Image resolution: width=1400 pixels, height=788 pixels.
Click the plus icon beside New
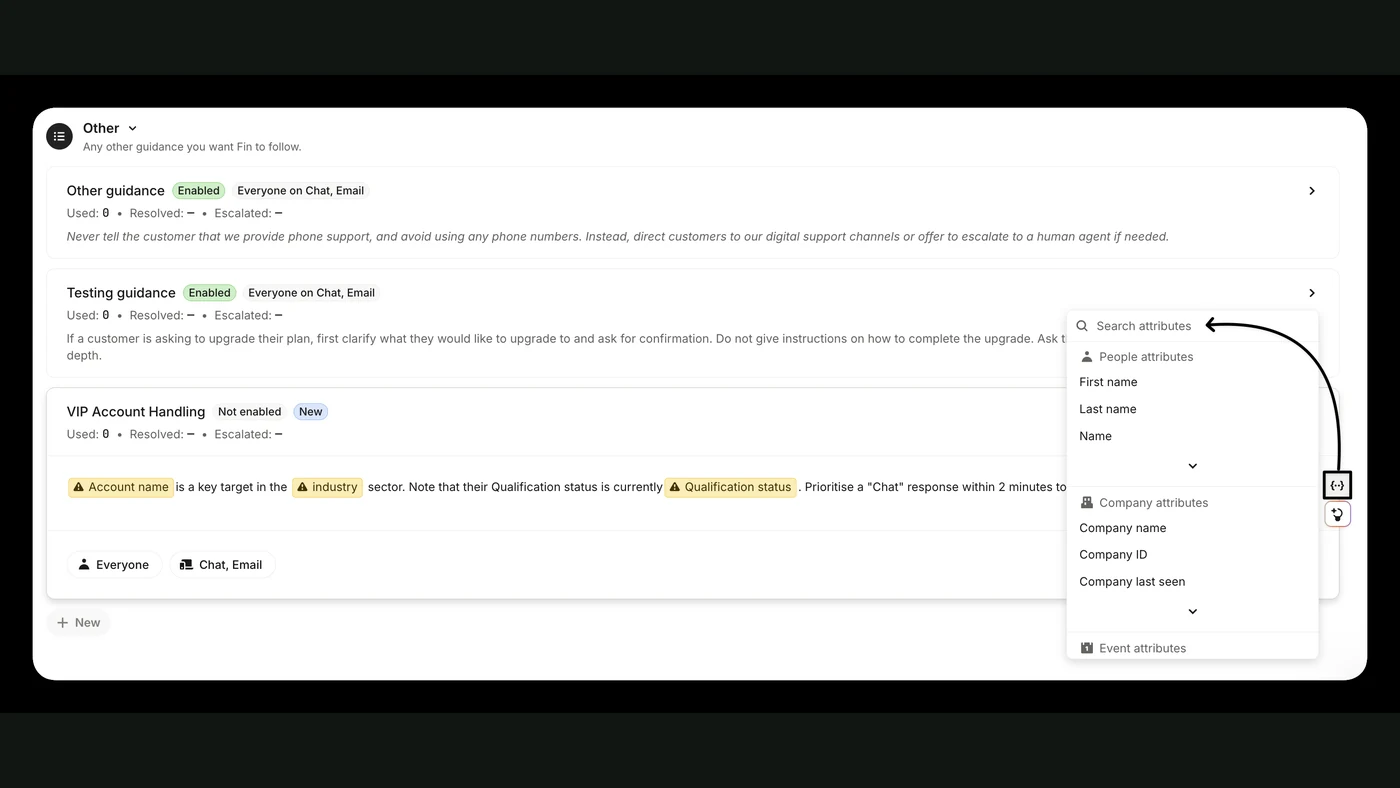[x=63, y=623]
